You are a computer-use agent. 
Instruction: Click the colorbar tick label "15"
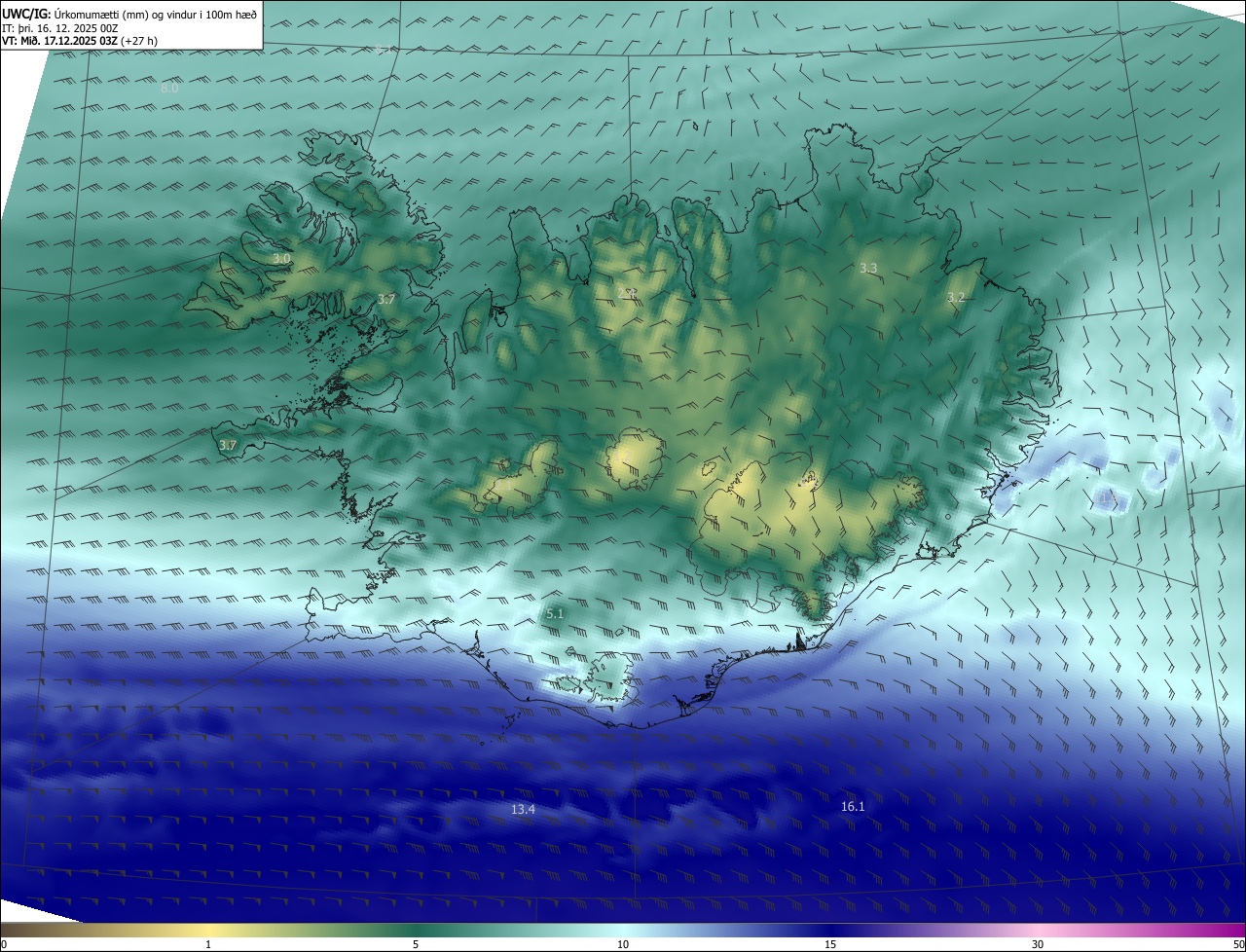tap(830, 944)
